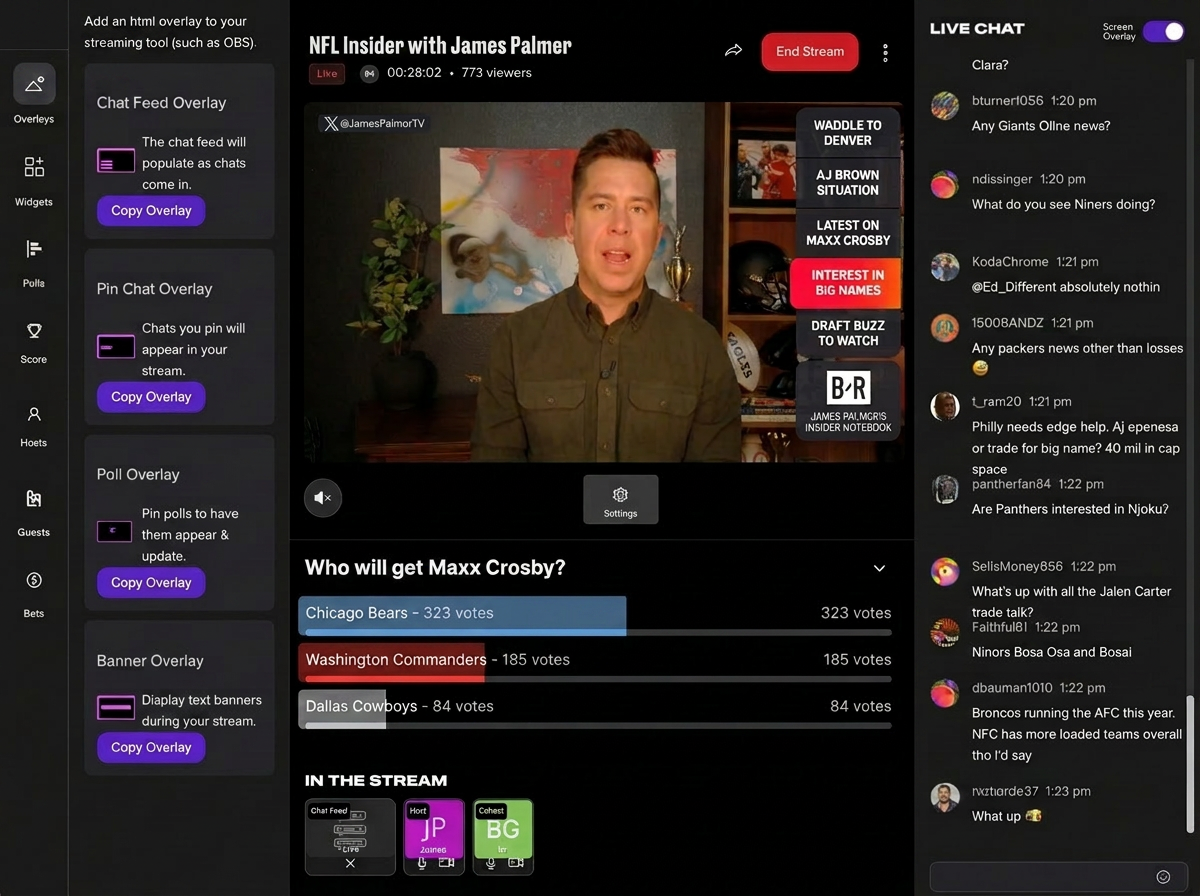Screen dimensions: 1200x896
Task: Open the Guests sidebar section
Action: point(34,511)
